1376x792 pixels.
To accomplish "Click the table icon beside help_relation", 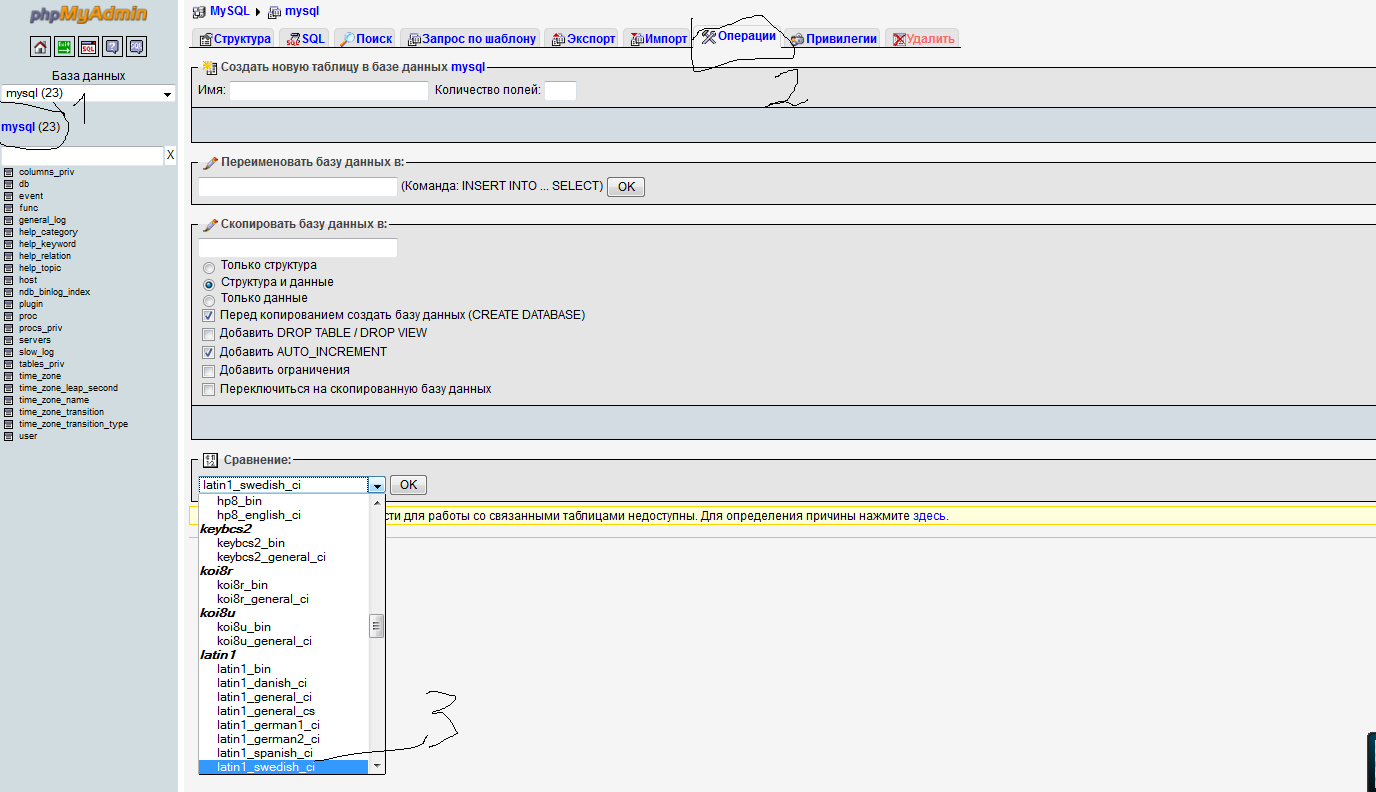I will tap(9, 256).
